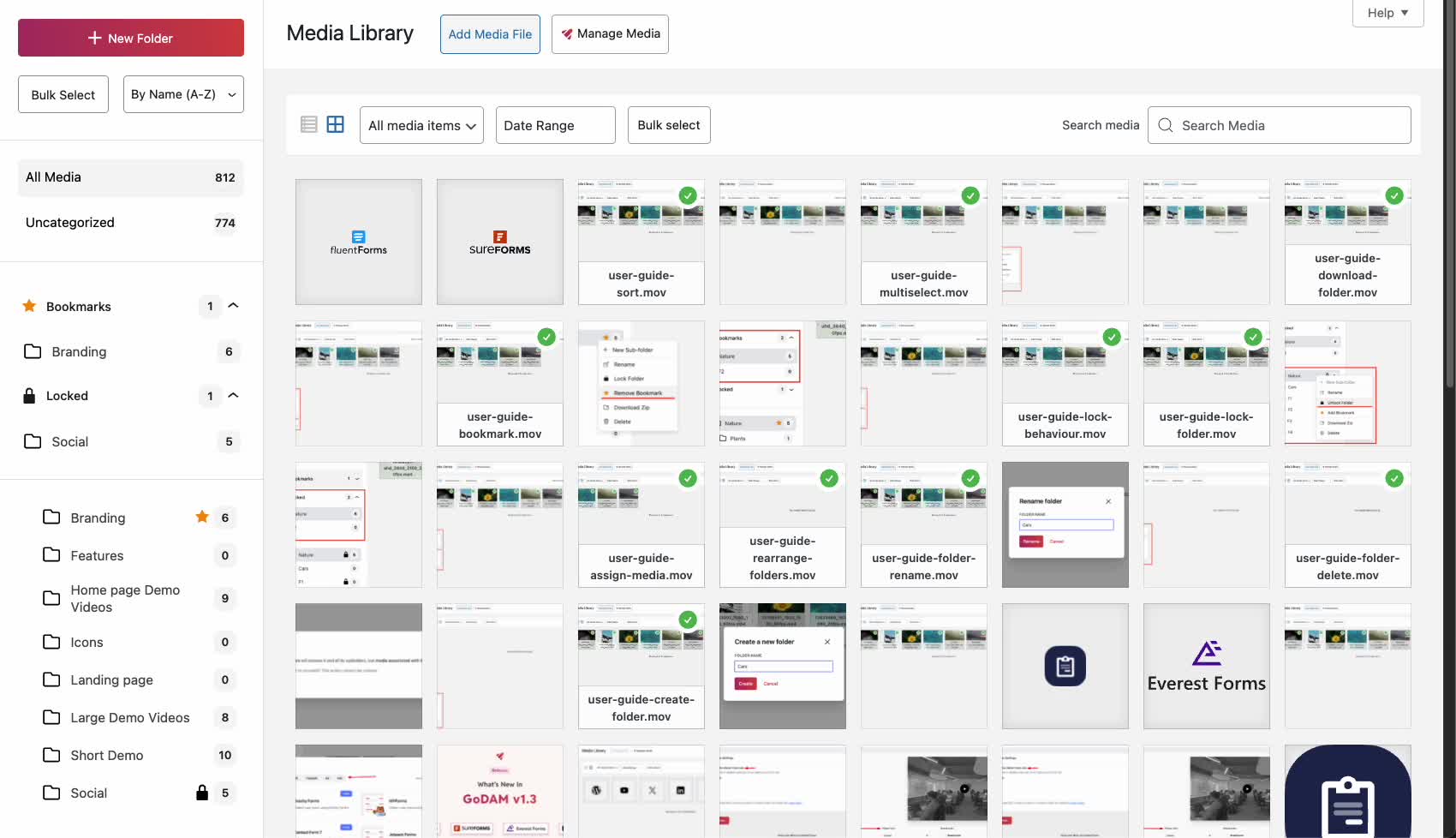Screen dimensions: 1456x838
Task: Open the All media items filter dropdown
Action: [421, 125]
